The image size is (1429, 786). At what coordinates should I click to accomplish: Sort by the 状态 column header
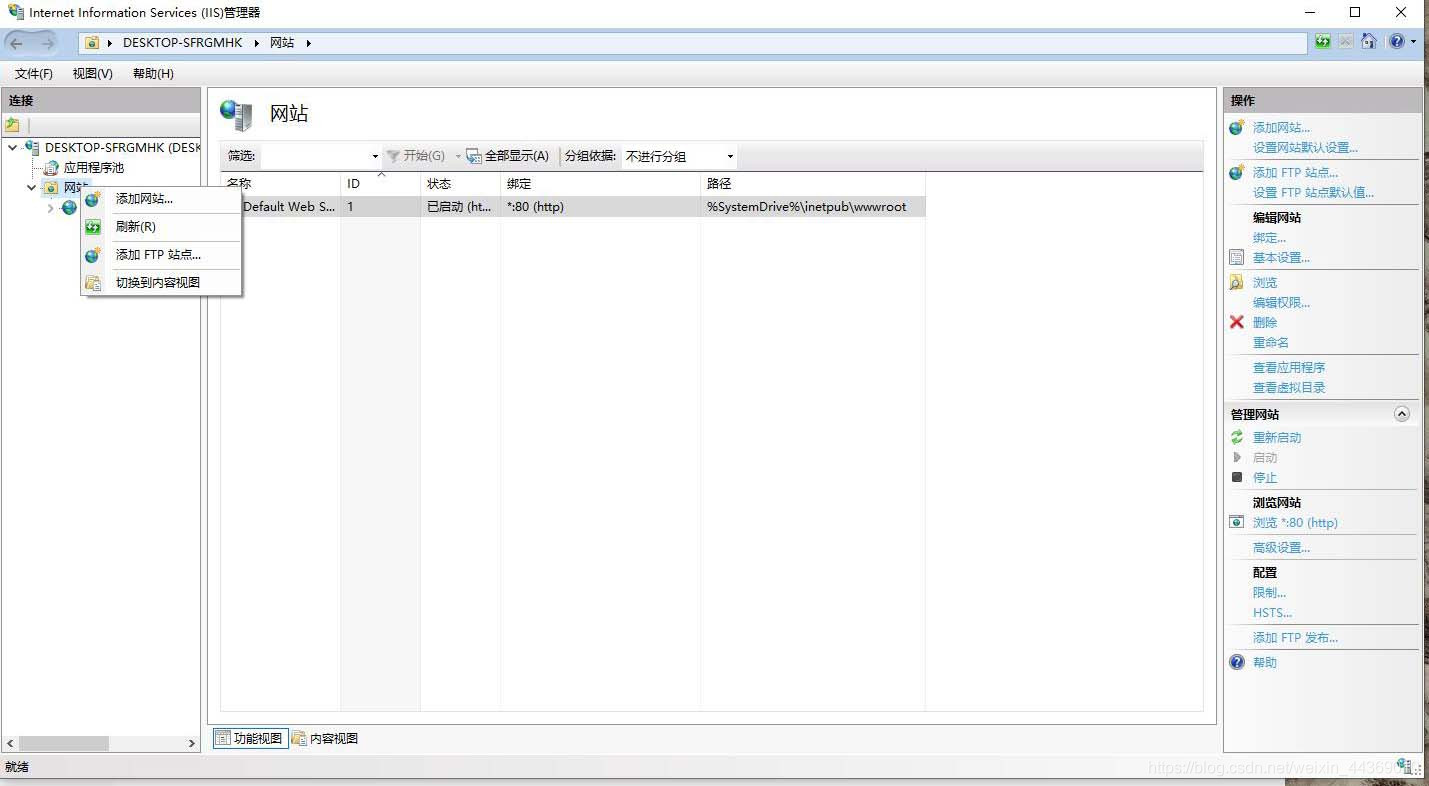pyautogui.click(x=460, y=184)
